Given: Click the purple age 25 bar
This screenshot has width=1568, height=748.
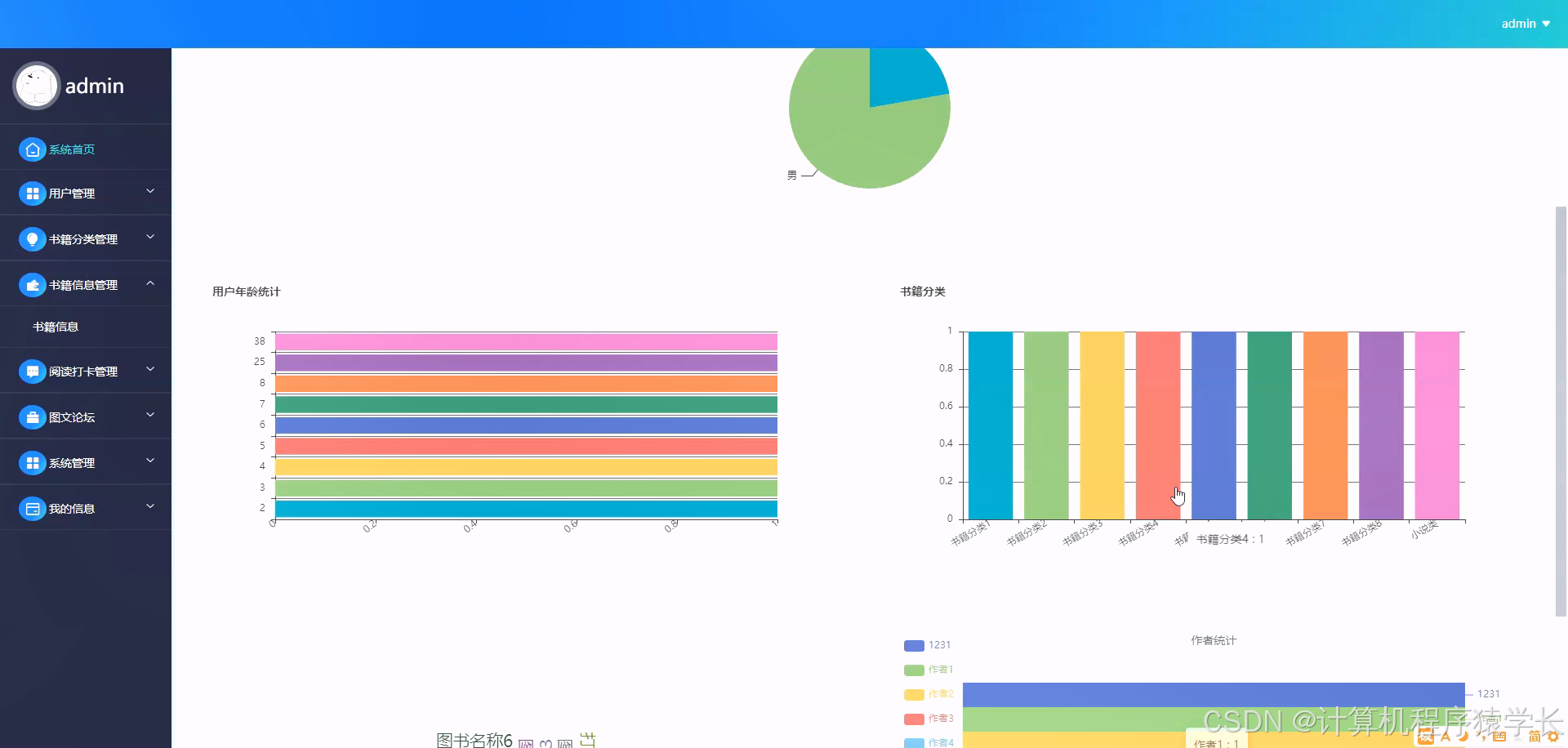Looking at the screenshot, I should (526, 363).
